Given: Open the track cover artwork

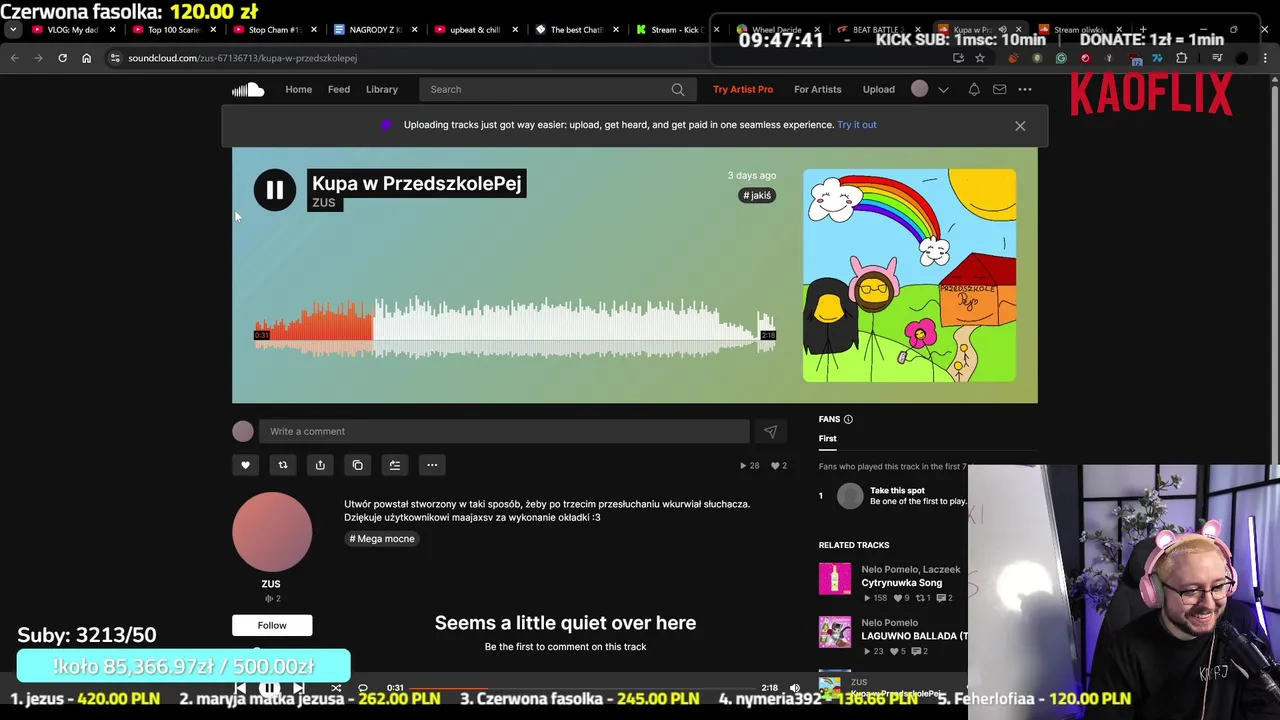Looking at the screenshot, I should coord(909,275).
